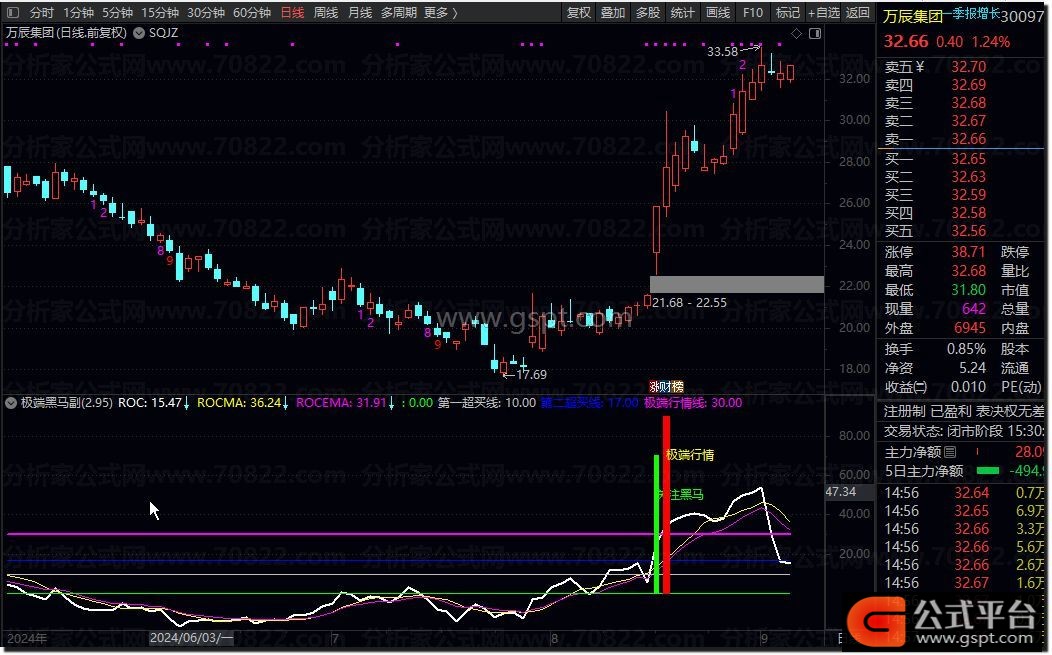Click the 买五 price 32.56
Image resolution: width=1052 pixels, height=655 pixels.
[x=968, y=231]
